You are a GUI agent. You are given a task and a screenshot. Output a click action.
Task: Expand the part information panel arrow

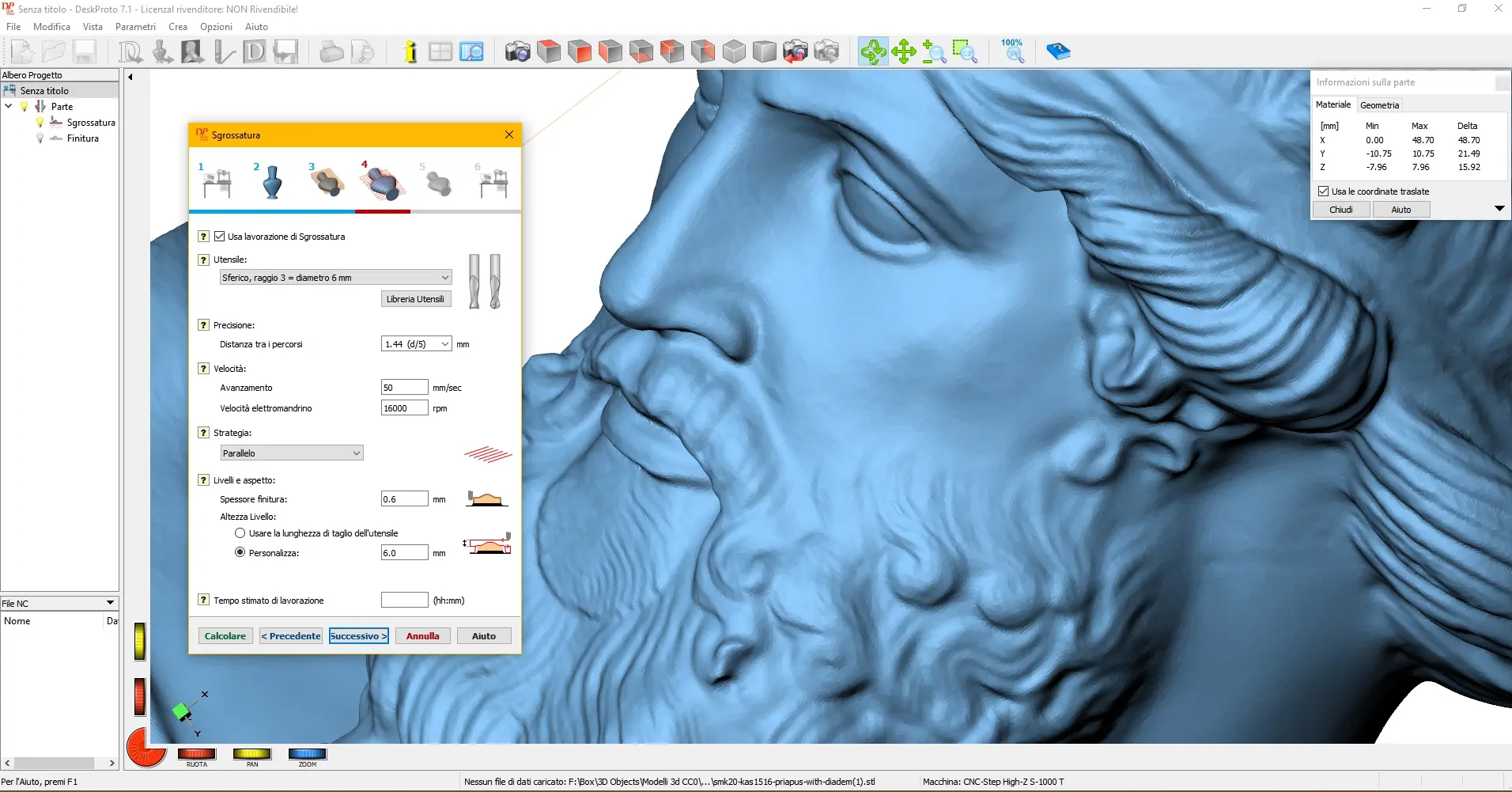[x=1499, y=209]
